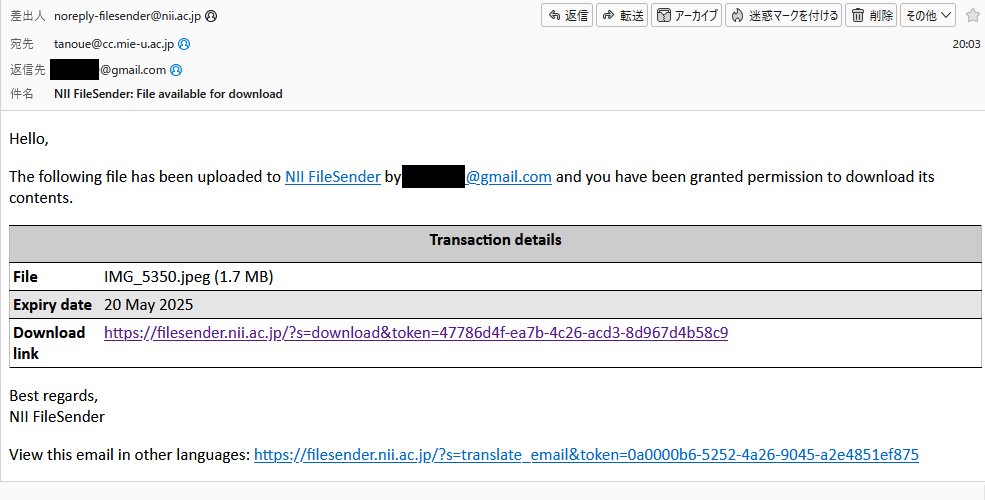Click the Reply (返信) button
Screen dimensions: 985x500
[x=567, y=16]
